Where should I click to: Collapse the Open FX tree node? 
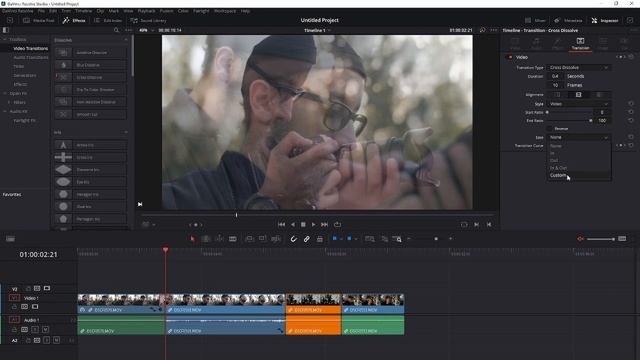pos(4,93)
